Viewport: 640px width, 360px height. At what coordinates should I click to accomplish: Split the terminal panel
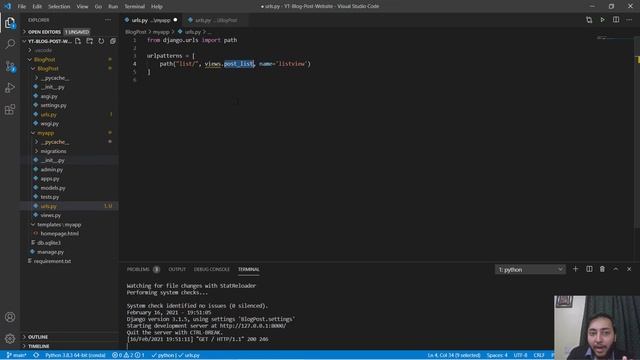[x=589, y=269]
